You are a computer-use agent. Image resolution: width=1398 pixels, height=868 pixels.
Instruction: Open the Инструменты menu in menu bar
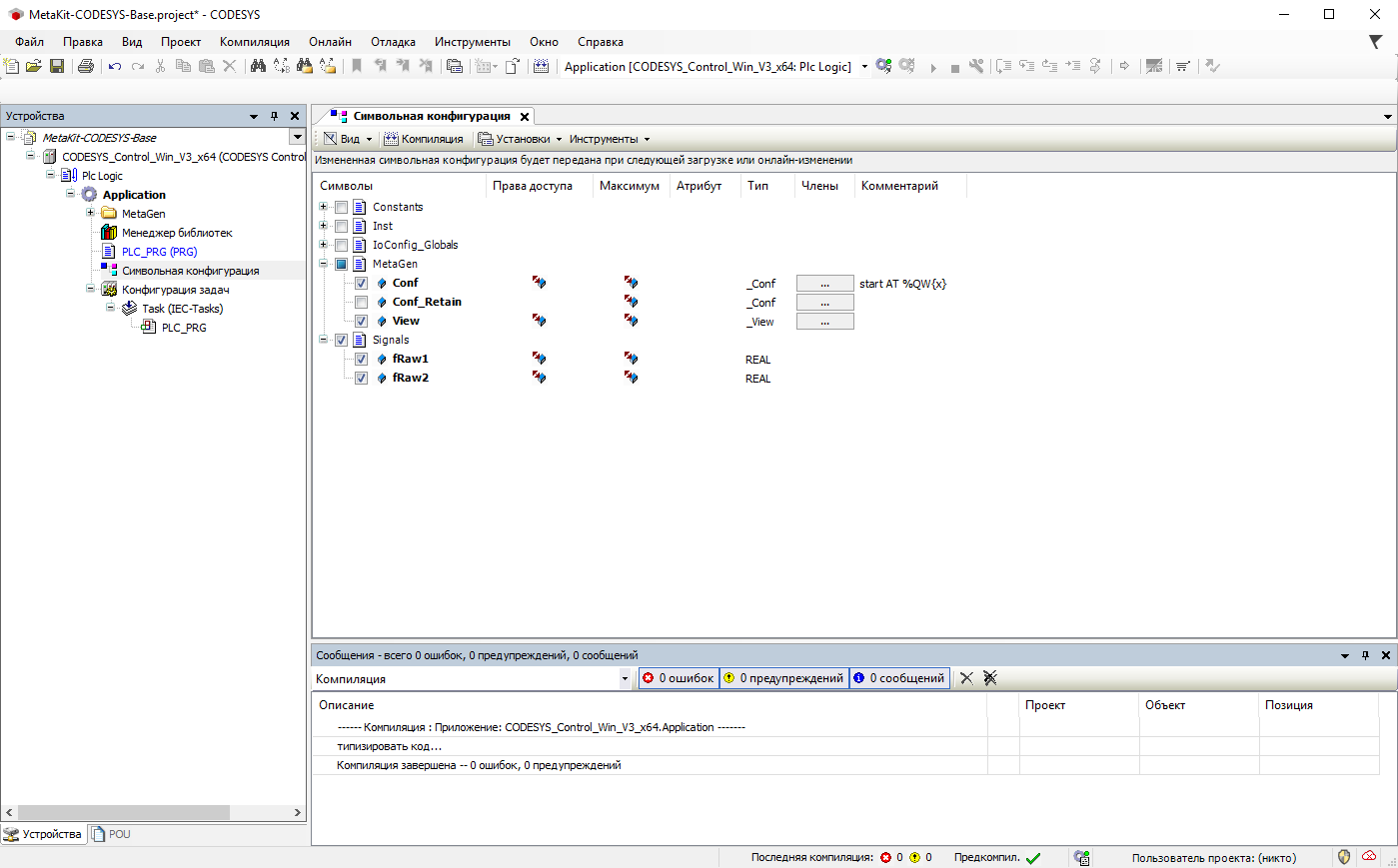point(473,42)
